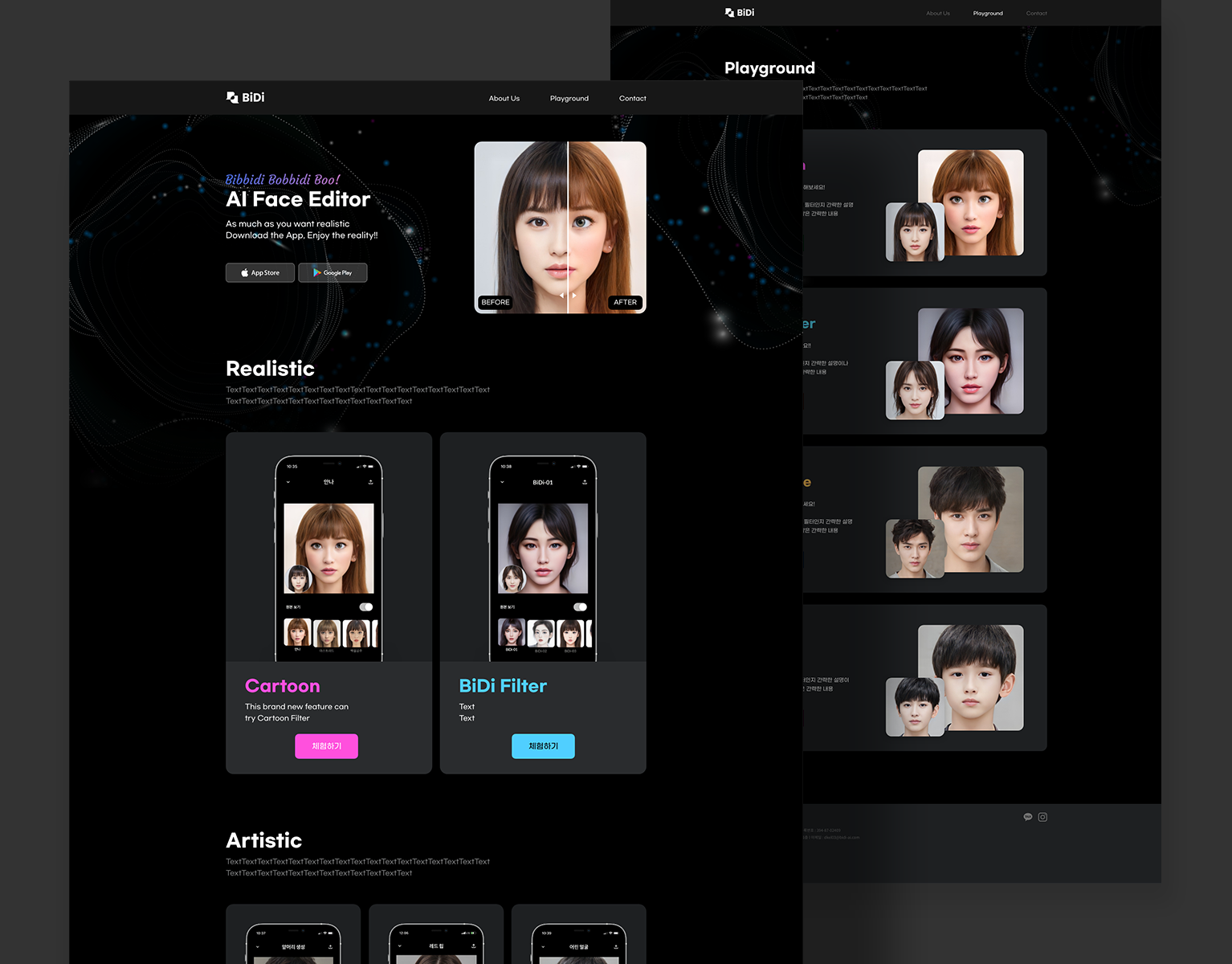Viewport: 1232px width, 964px height.
Task: Toggle the 원본 보기 switch in the Cartoon phone
Action: point(366,607)
